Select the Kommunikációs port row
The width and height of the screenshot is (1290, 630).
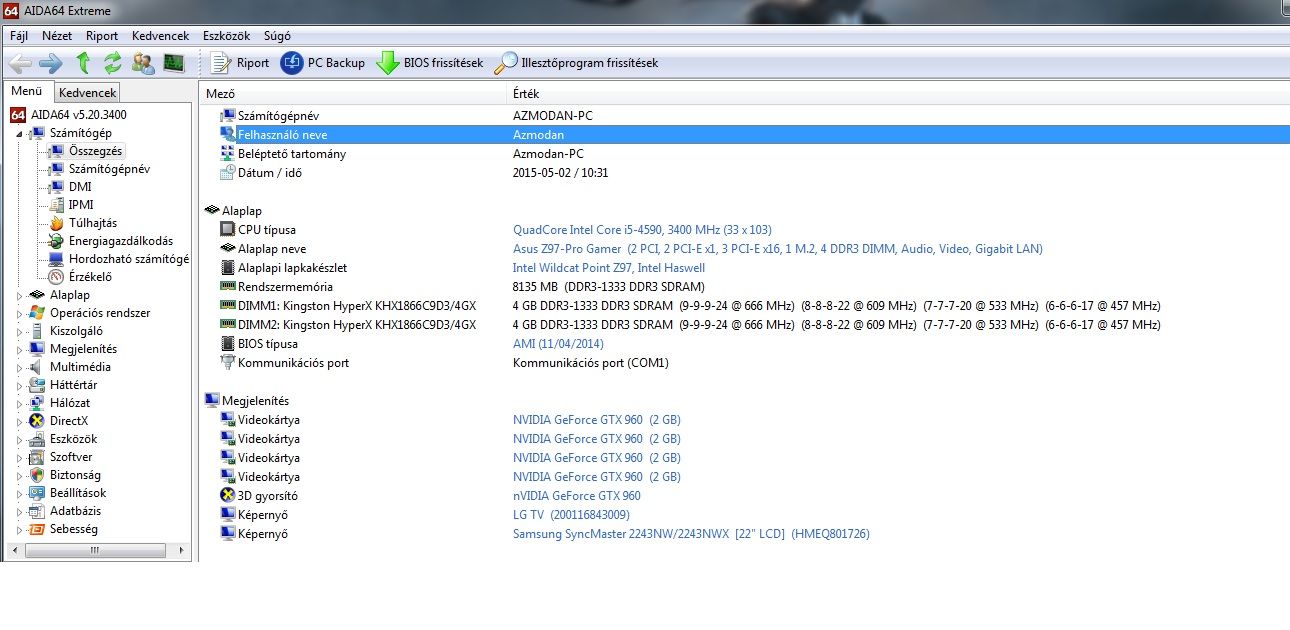click(x=744, y=363)
